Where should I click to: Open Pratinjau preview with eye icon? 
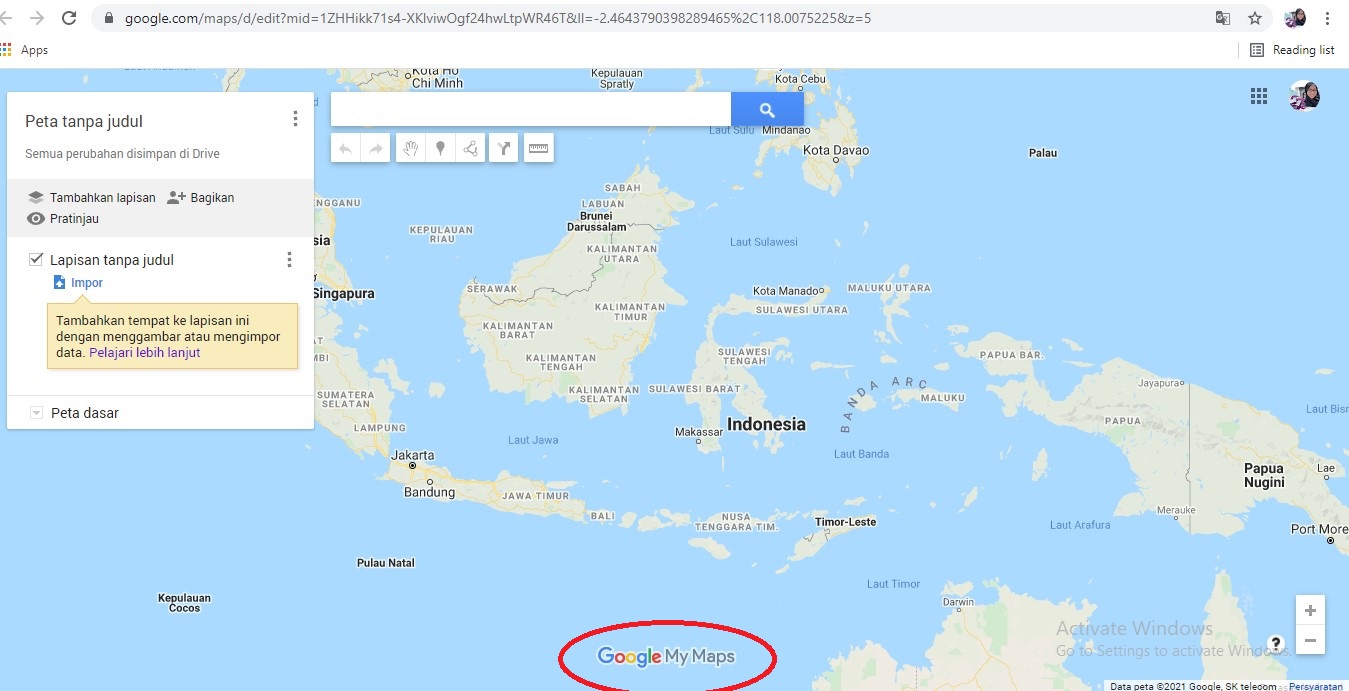[63, 218]
